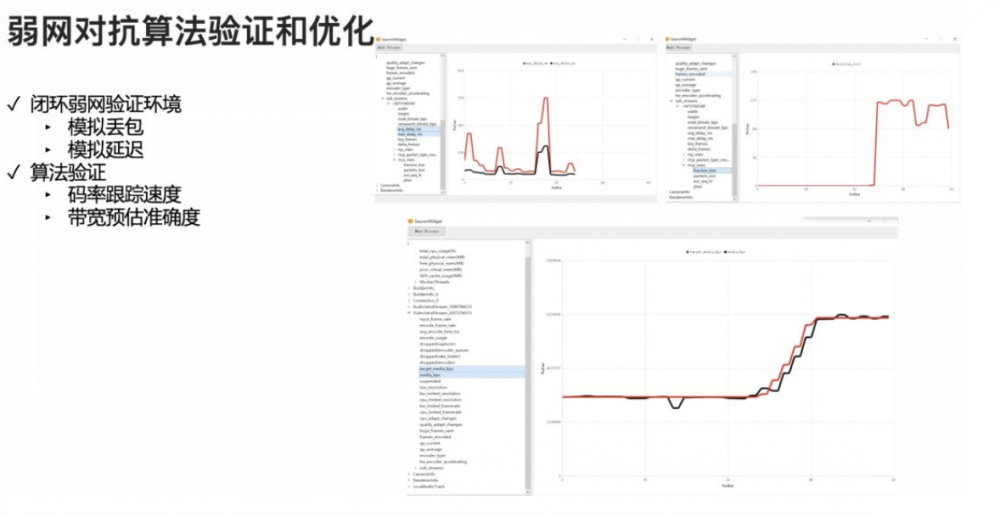Collapse rtcp_stats node in delay chart window
Image resolution: width=1000 pixels, height=516 pixels.
(394, 160)
